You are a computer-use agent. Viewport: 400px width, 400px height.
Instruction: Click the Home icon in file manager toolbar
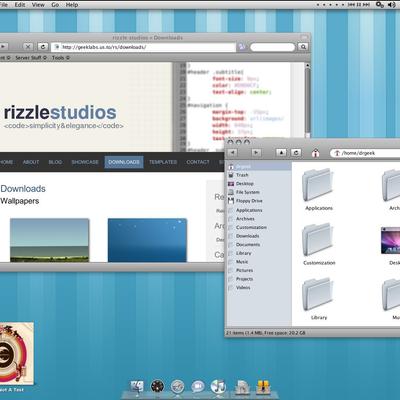tap(315, 153)
